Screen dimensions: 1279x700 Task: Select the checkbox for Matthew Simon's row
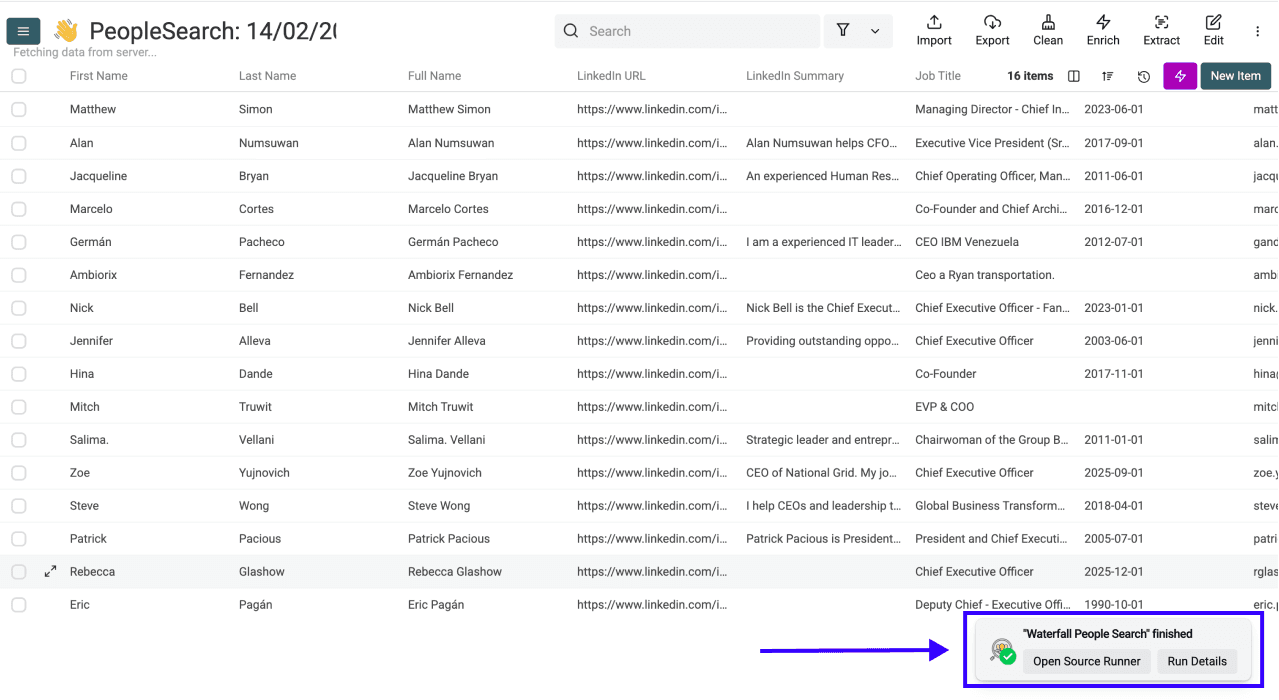[x=18, y=109]
